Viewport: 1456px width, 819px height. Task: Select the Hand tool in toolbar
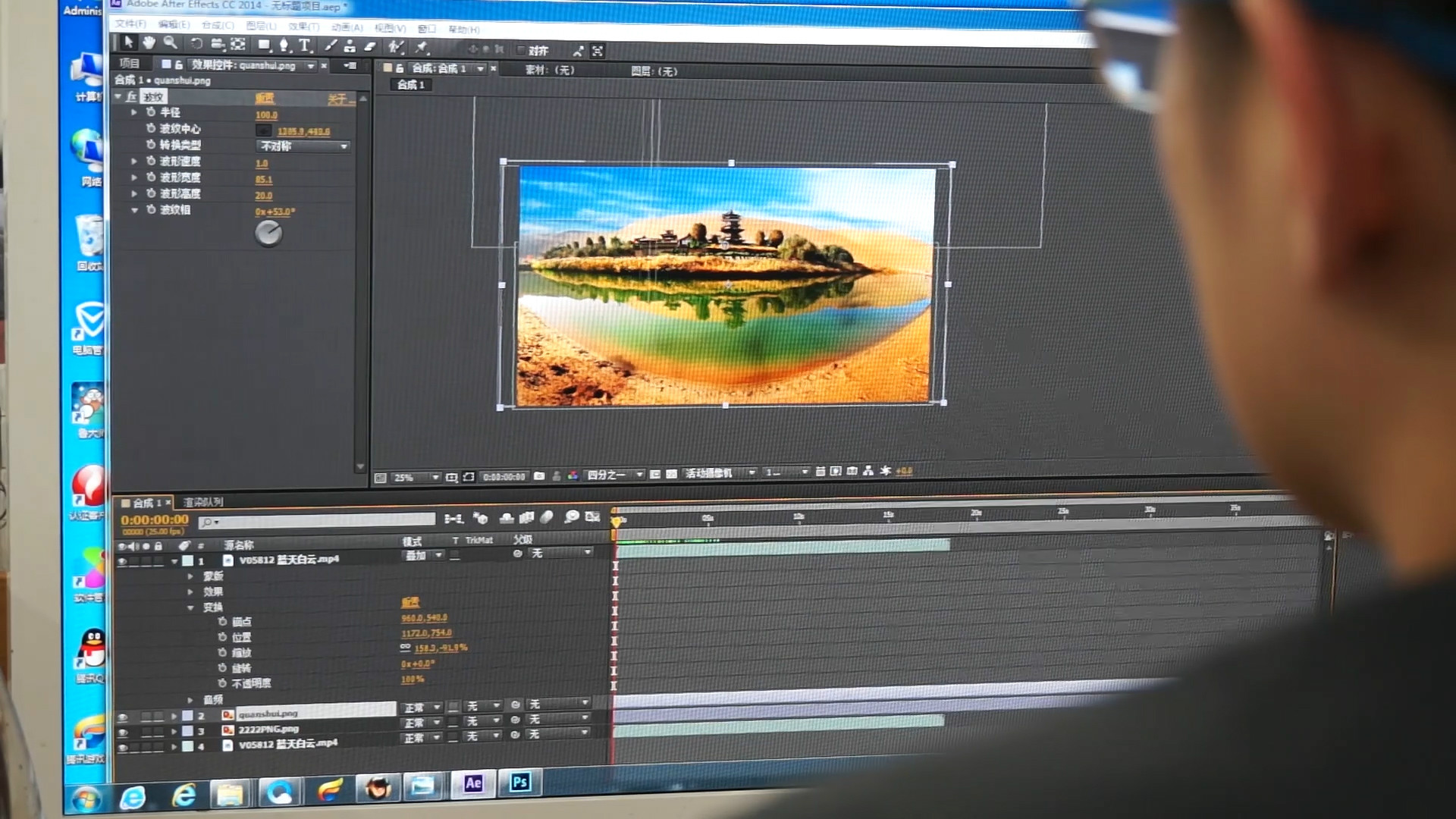(x=149, y=43)
